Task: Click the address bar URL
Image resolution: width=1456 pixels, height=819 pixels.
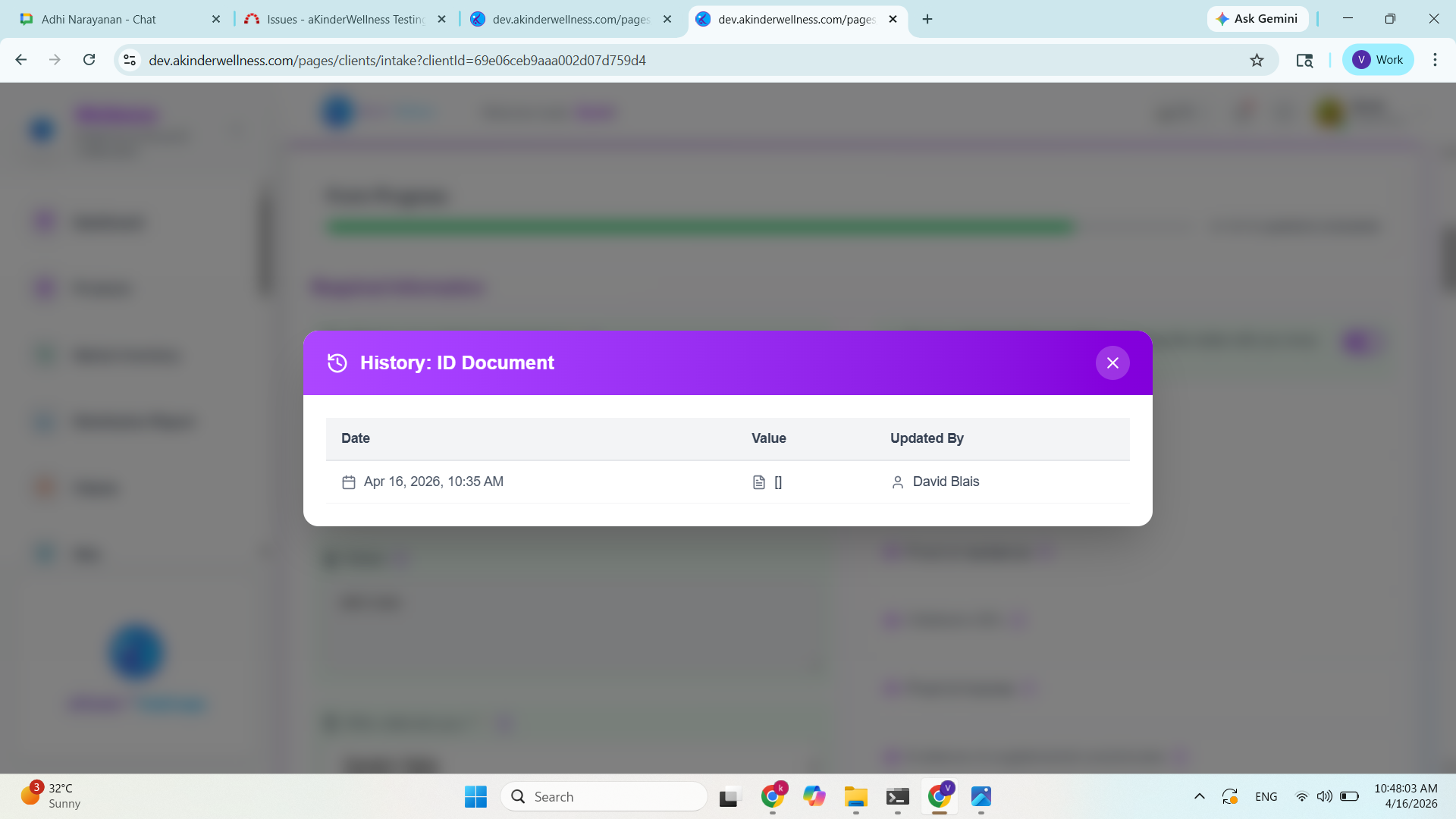Action: [x=397, y=61]
